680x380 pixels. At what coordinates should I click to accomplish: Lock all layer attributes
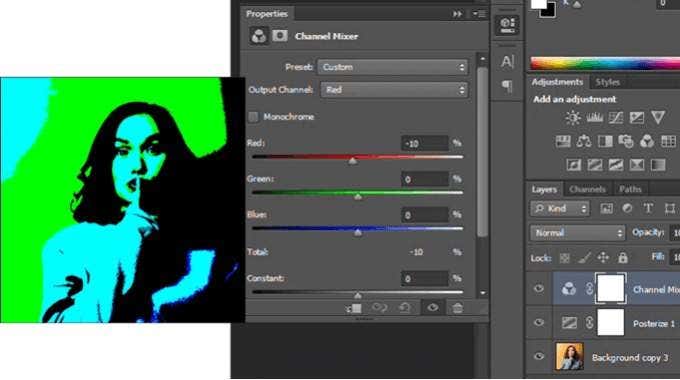pyautogui.click(x=623, y=258)
